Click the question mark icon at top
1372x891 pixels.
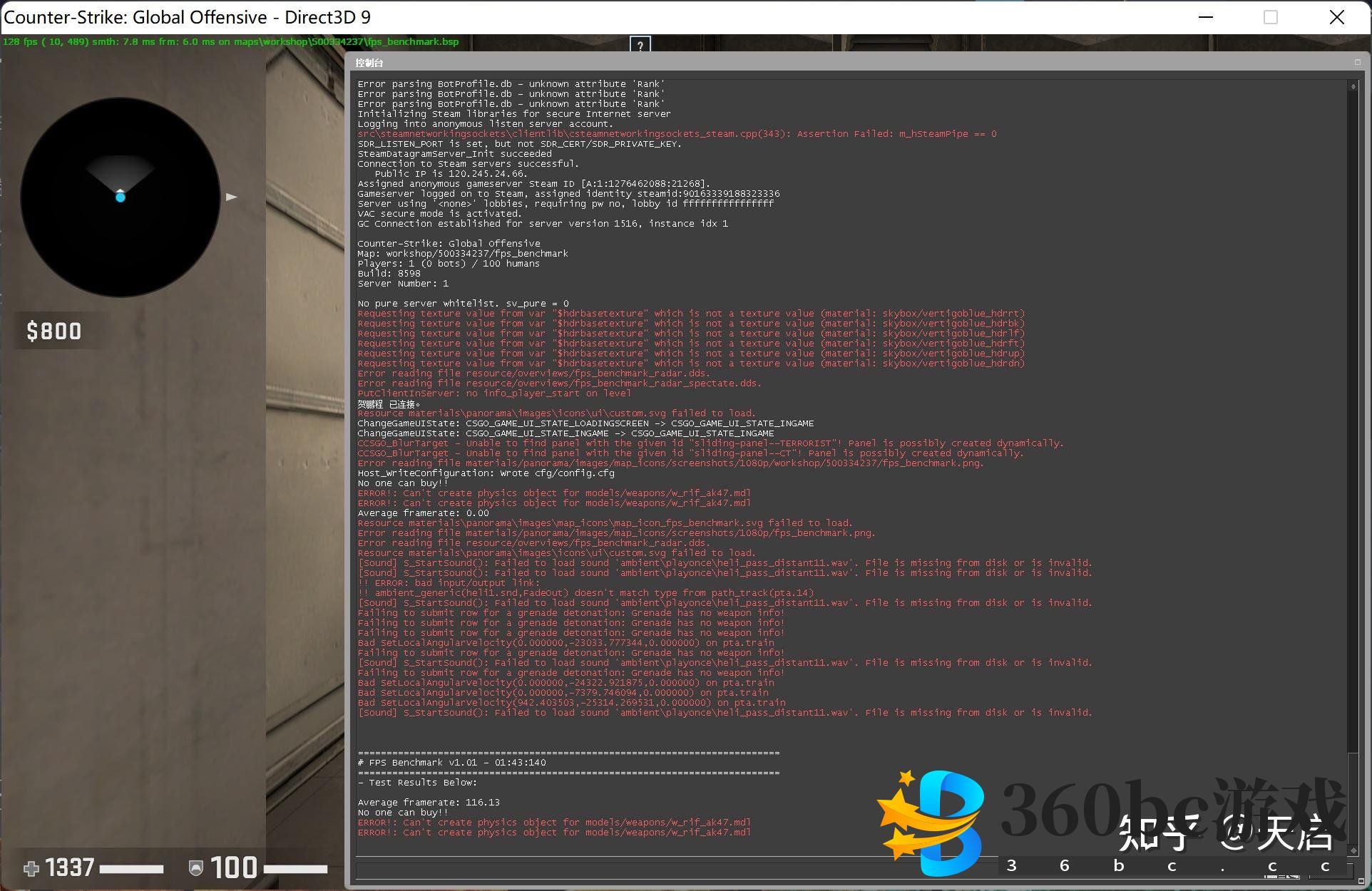coord(640,45)
